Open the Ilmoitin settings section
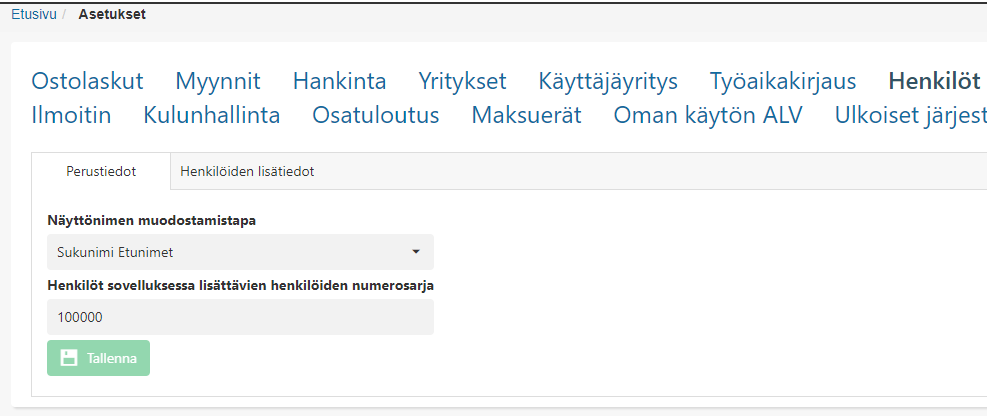 pyautogui.click(x=71, y=115)
